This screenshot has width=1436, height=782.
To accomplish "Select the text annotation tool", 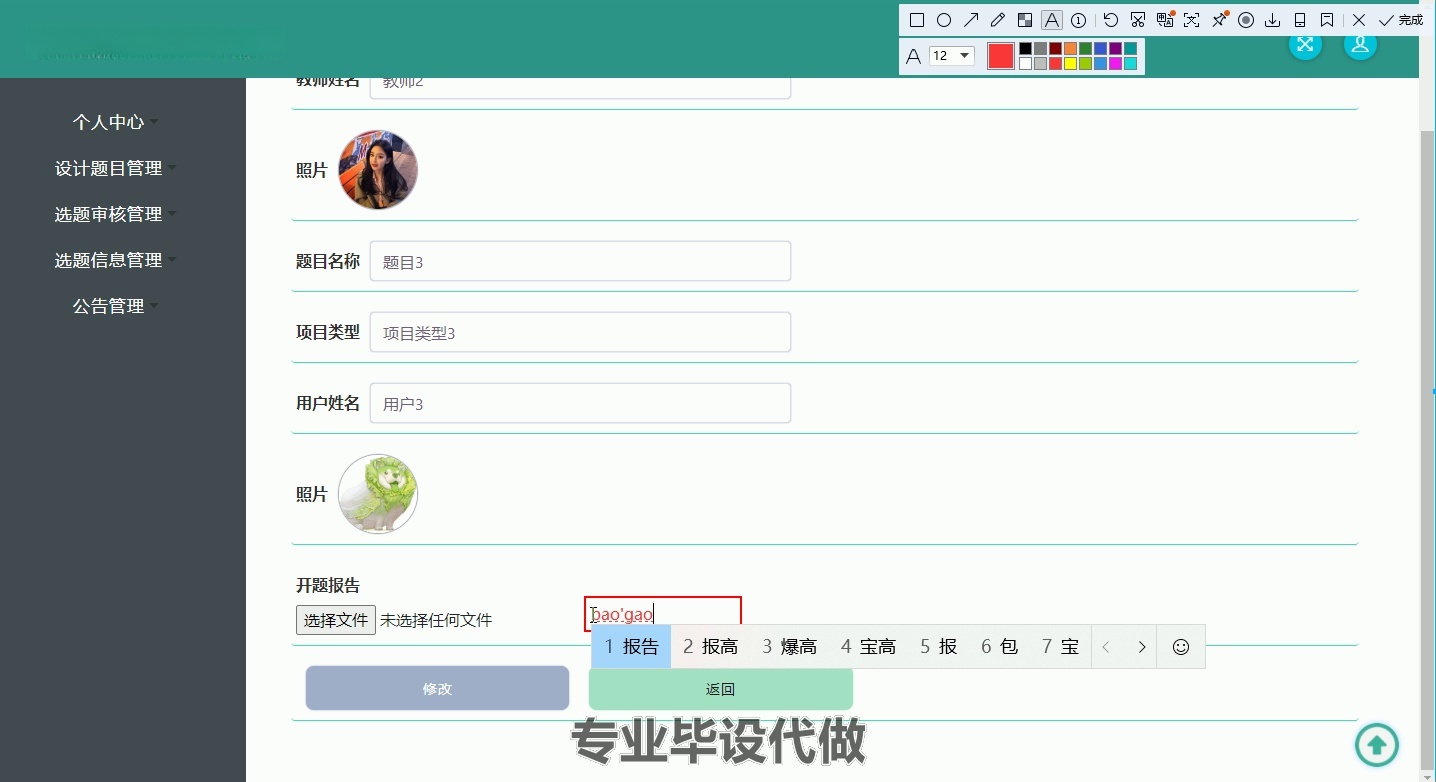I will (x=1052, y=20).
